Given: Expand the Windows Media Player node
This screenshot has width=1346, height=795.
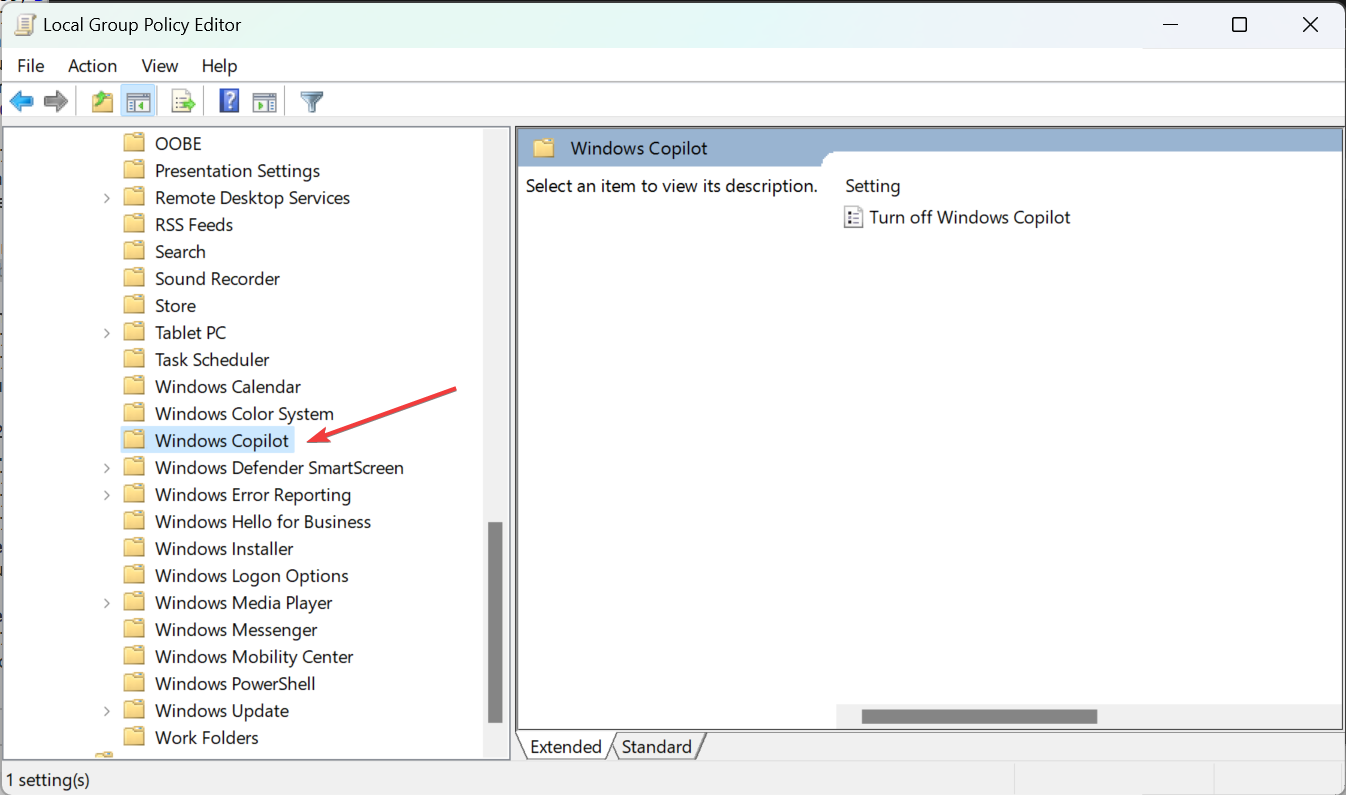Looking at the screenshot, I should coord(107,603).
